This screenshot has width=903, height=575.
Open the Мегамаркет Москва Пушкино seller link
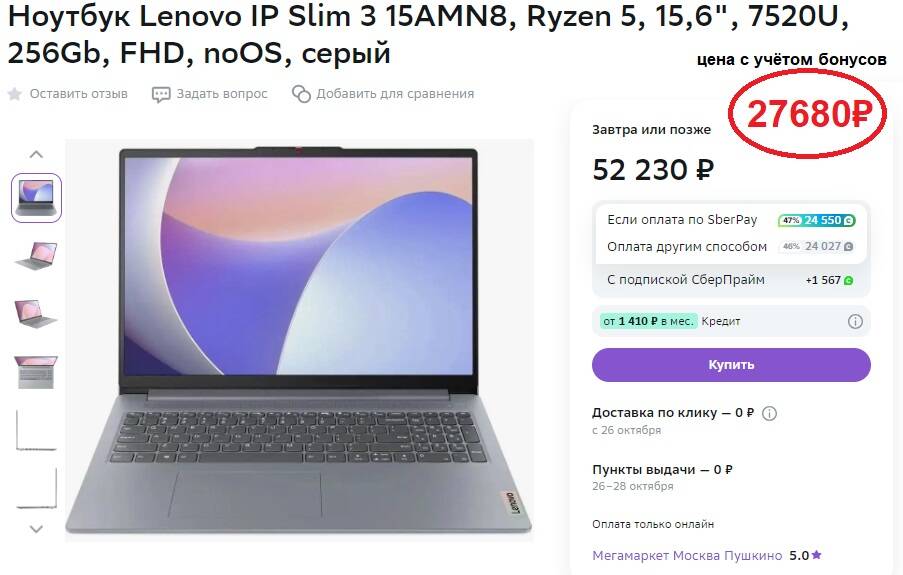[687, 555]
